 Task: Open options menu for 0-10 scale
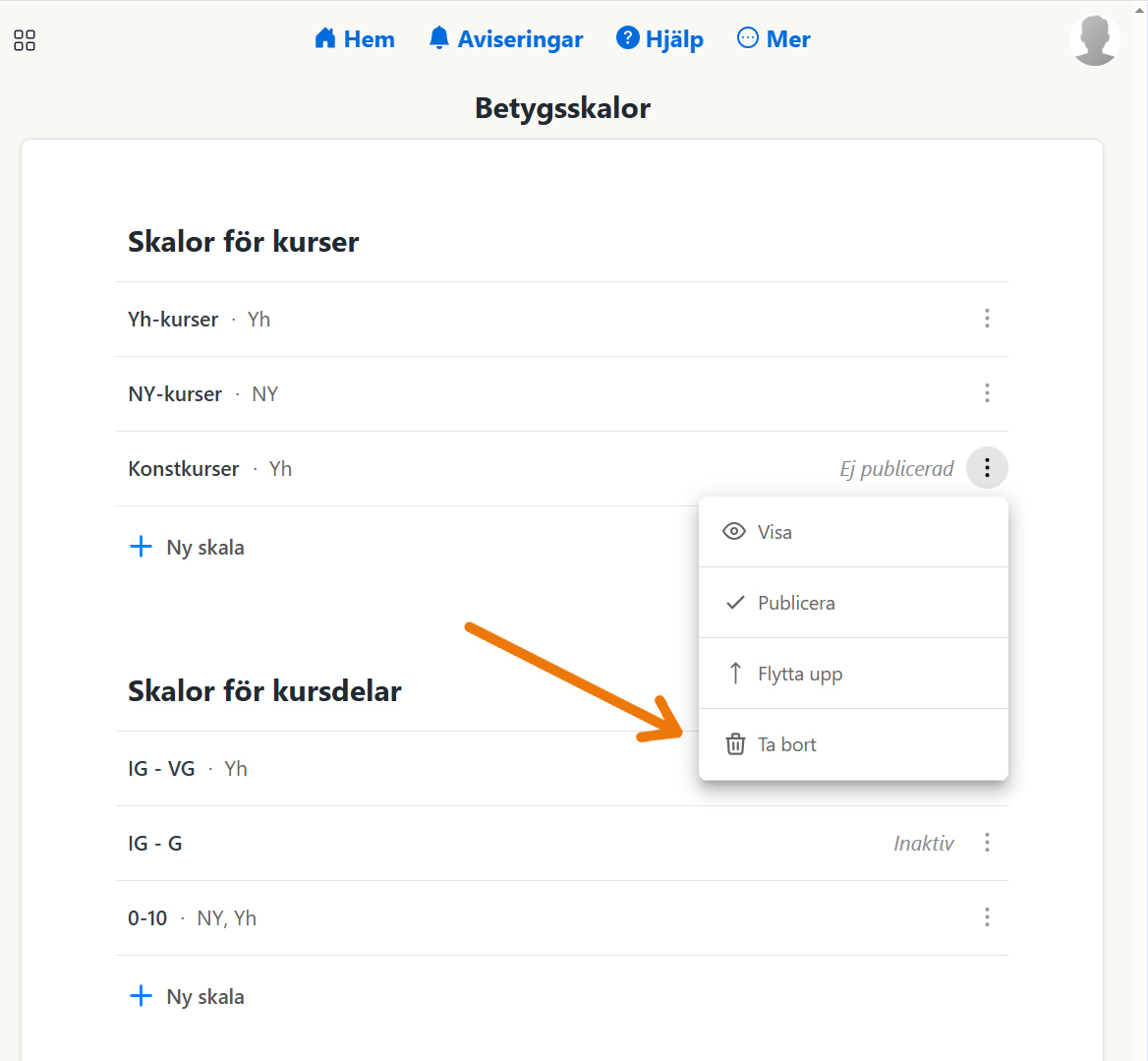point(987,917)
